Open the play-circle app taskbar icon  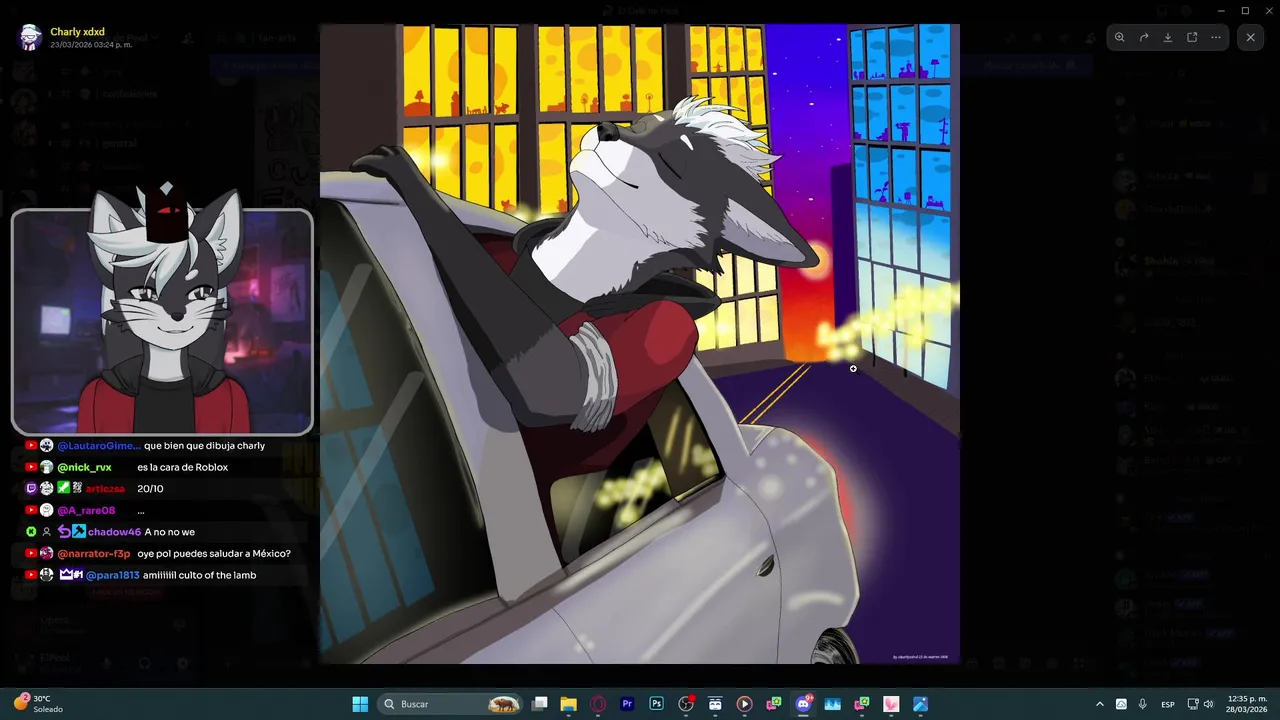[x=744, y=704]
